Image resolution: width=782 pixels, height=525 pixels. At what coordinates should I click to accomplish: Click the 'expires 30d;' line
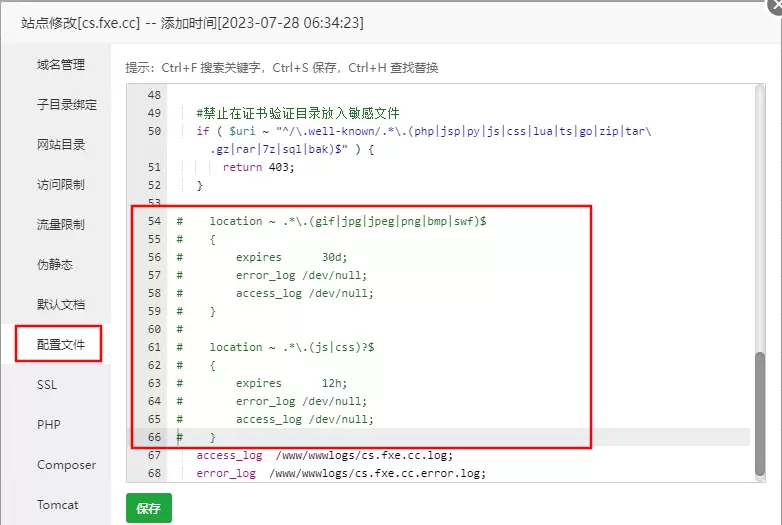pos(291,257)
